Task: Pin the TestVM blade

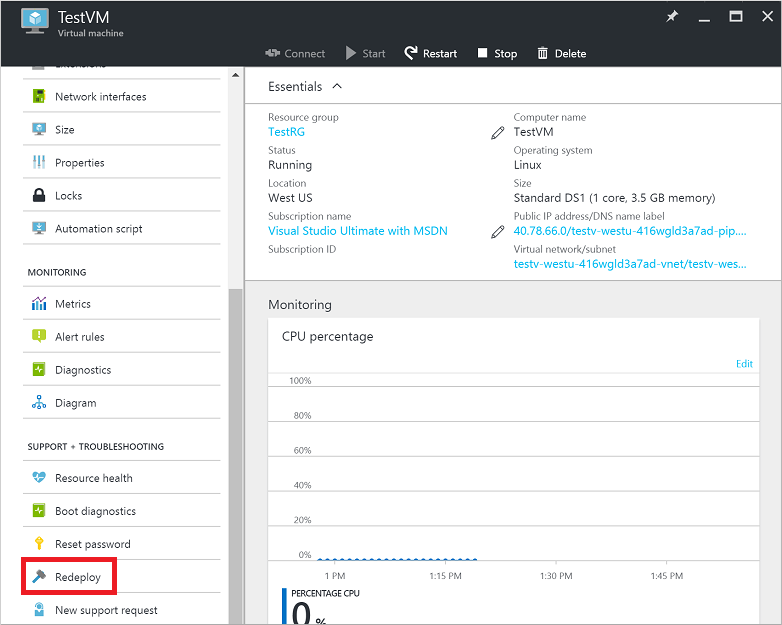Action: (671, 17)
